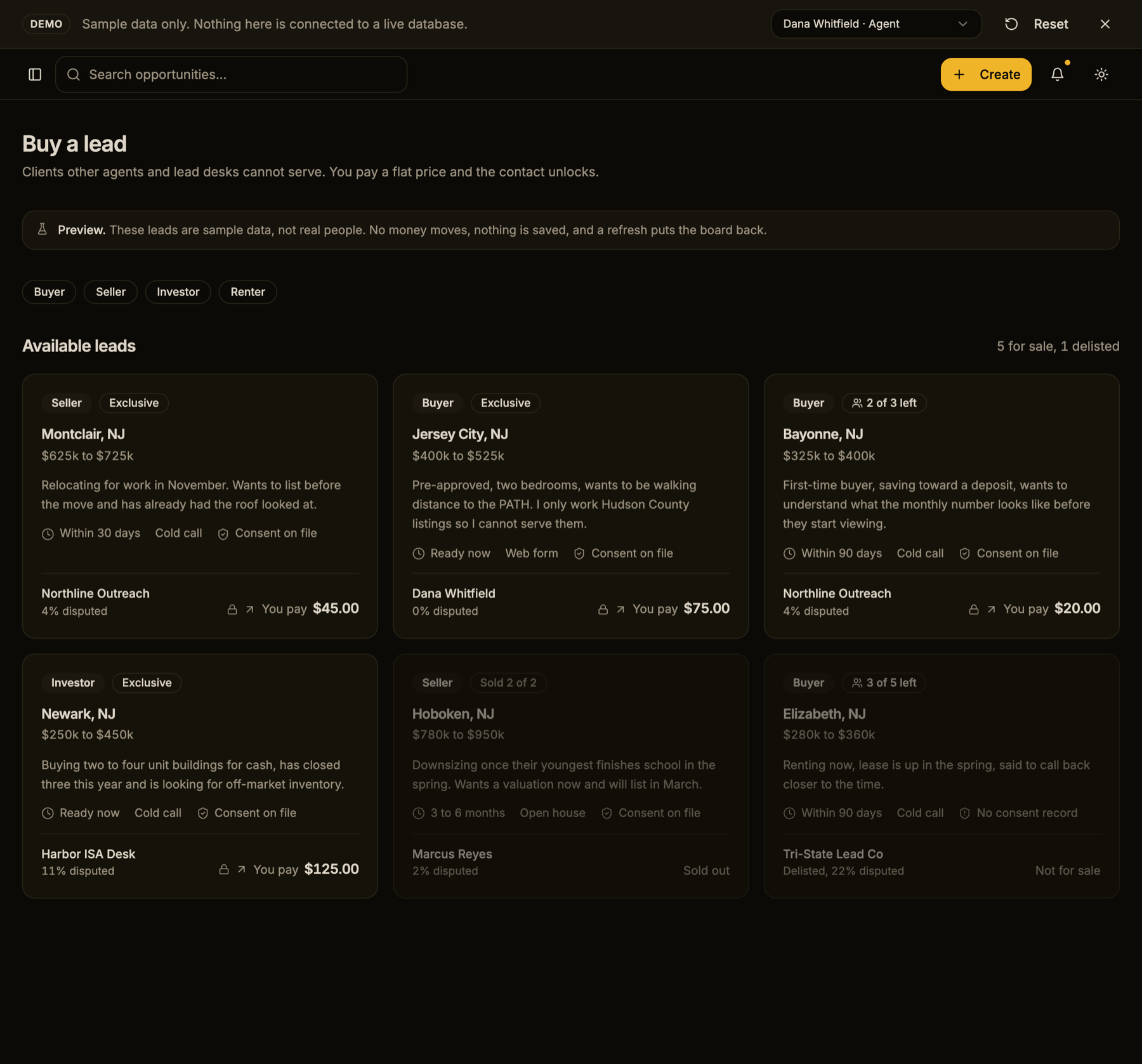Click the 3 of 5 left badge
Viewport: 1142px width, 1064px height.
pos(884,683)
